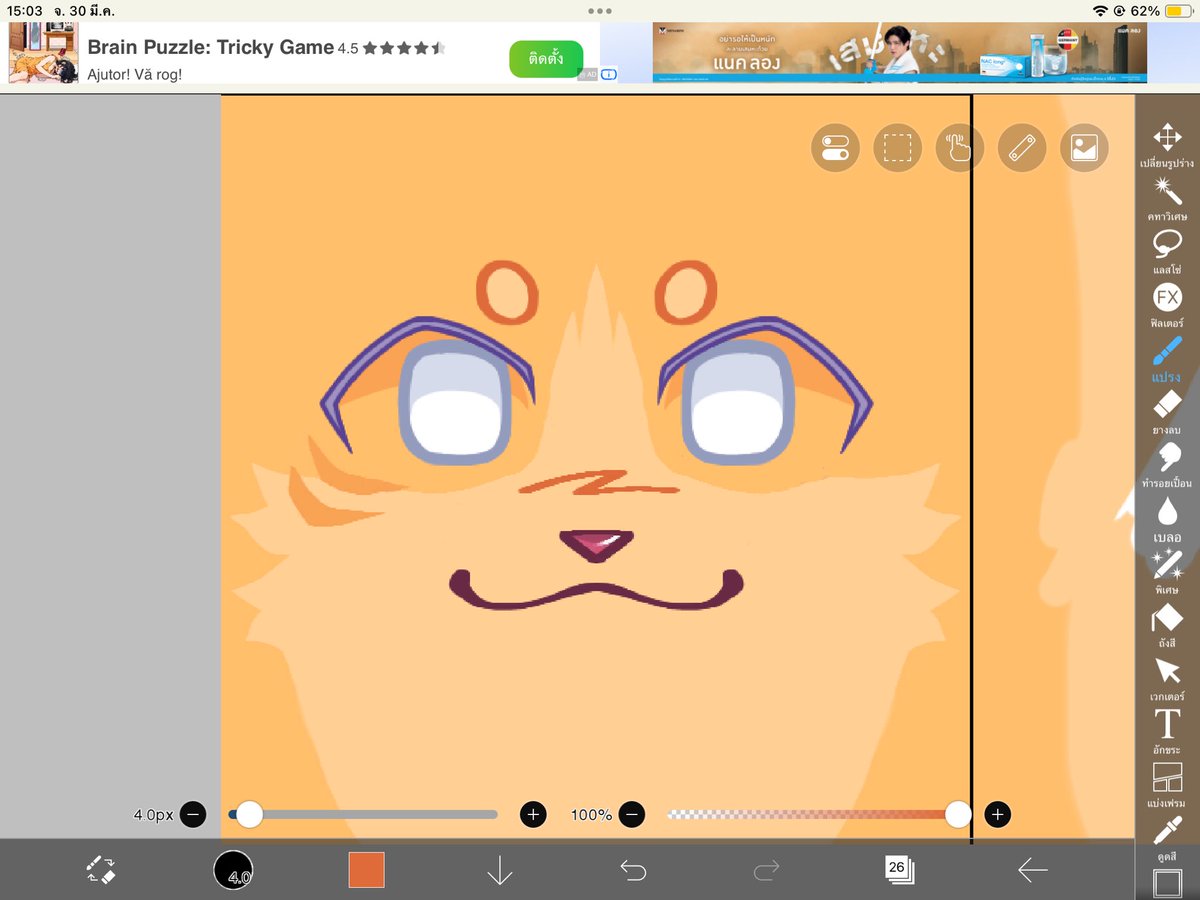
Task: Tap the down arrow hide toolbar button
Action: [x=499, y=870]
